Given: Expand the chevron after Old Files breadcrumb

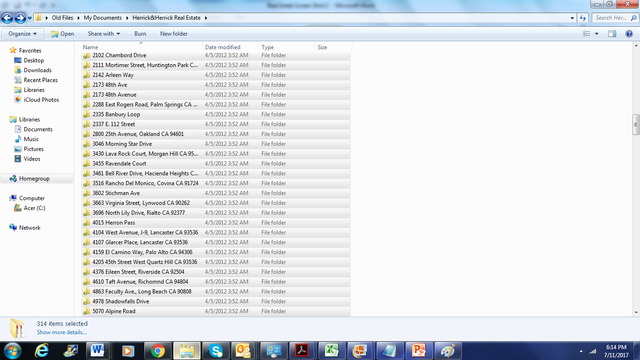Looking at the screenshot, I should tap(78, 18).
